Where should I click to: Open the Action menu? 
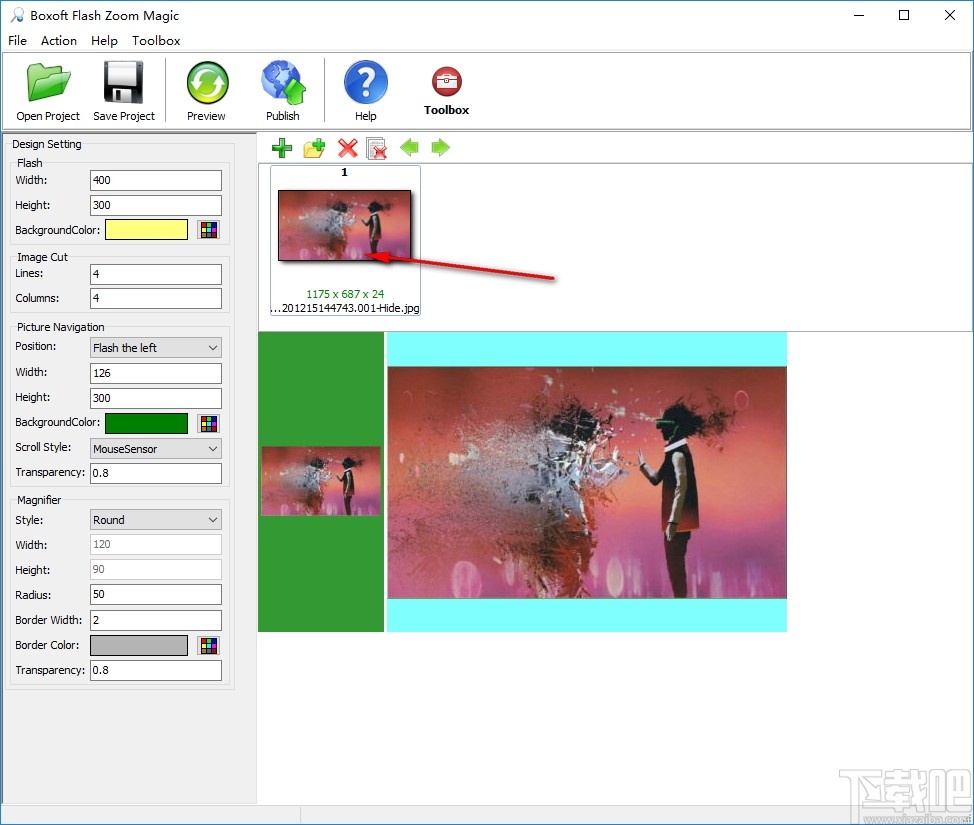click(x=58, y=41)
